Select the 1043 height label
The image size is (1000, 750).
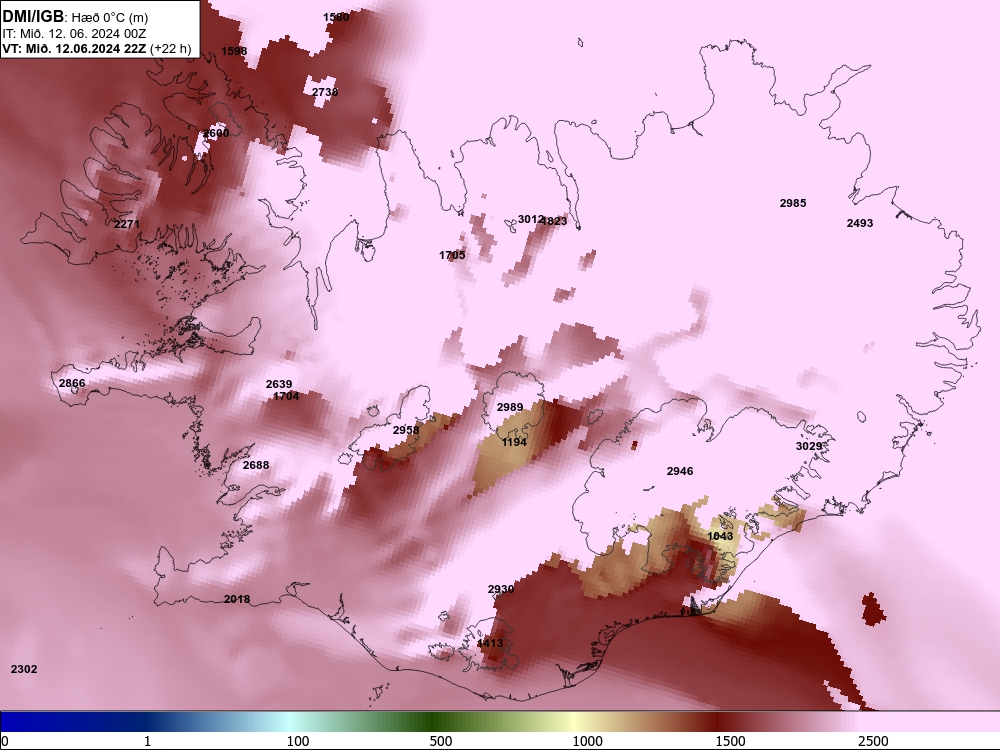[x=721, y=536]
